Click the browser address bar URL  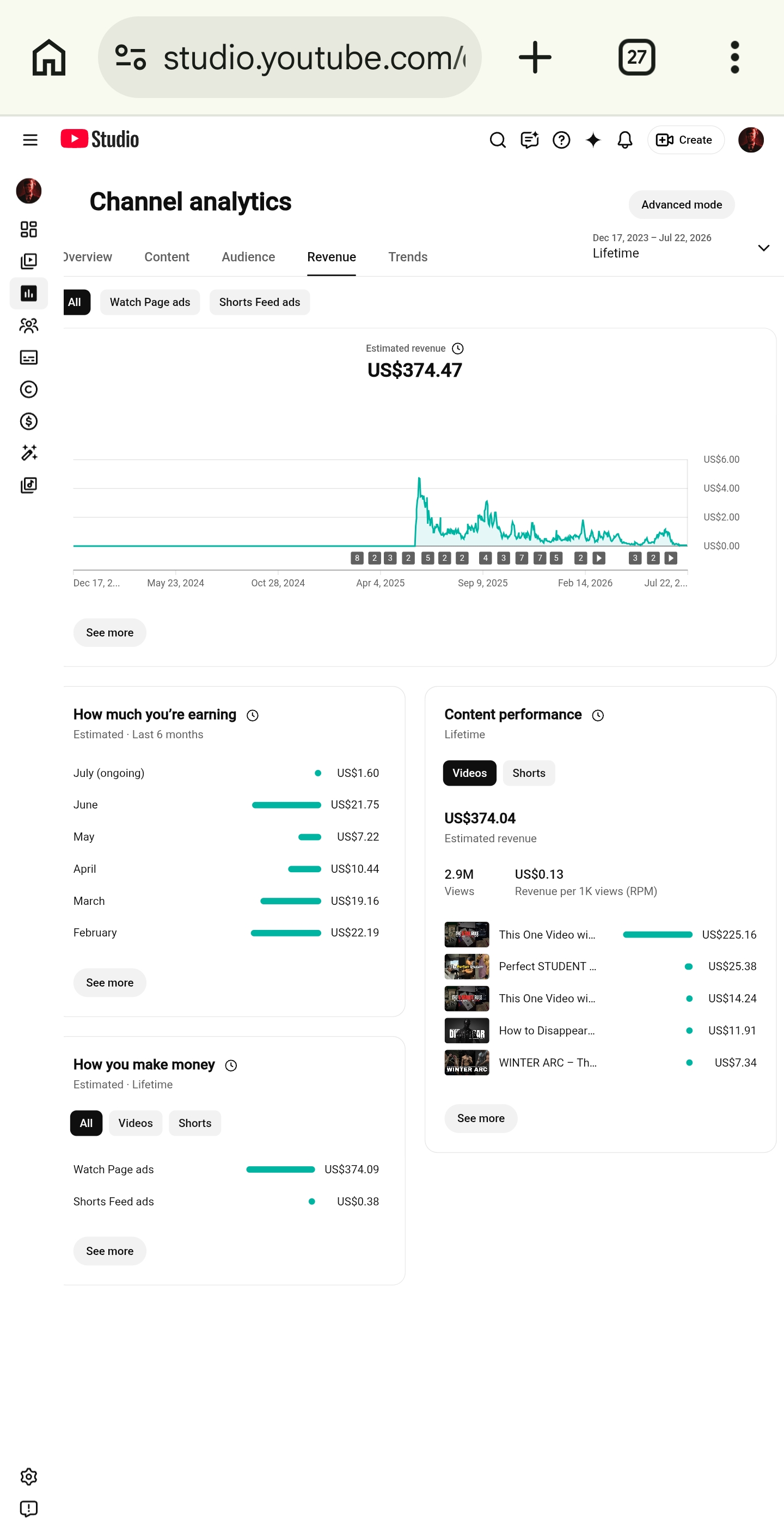[x=290, y=58]
